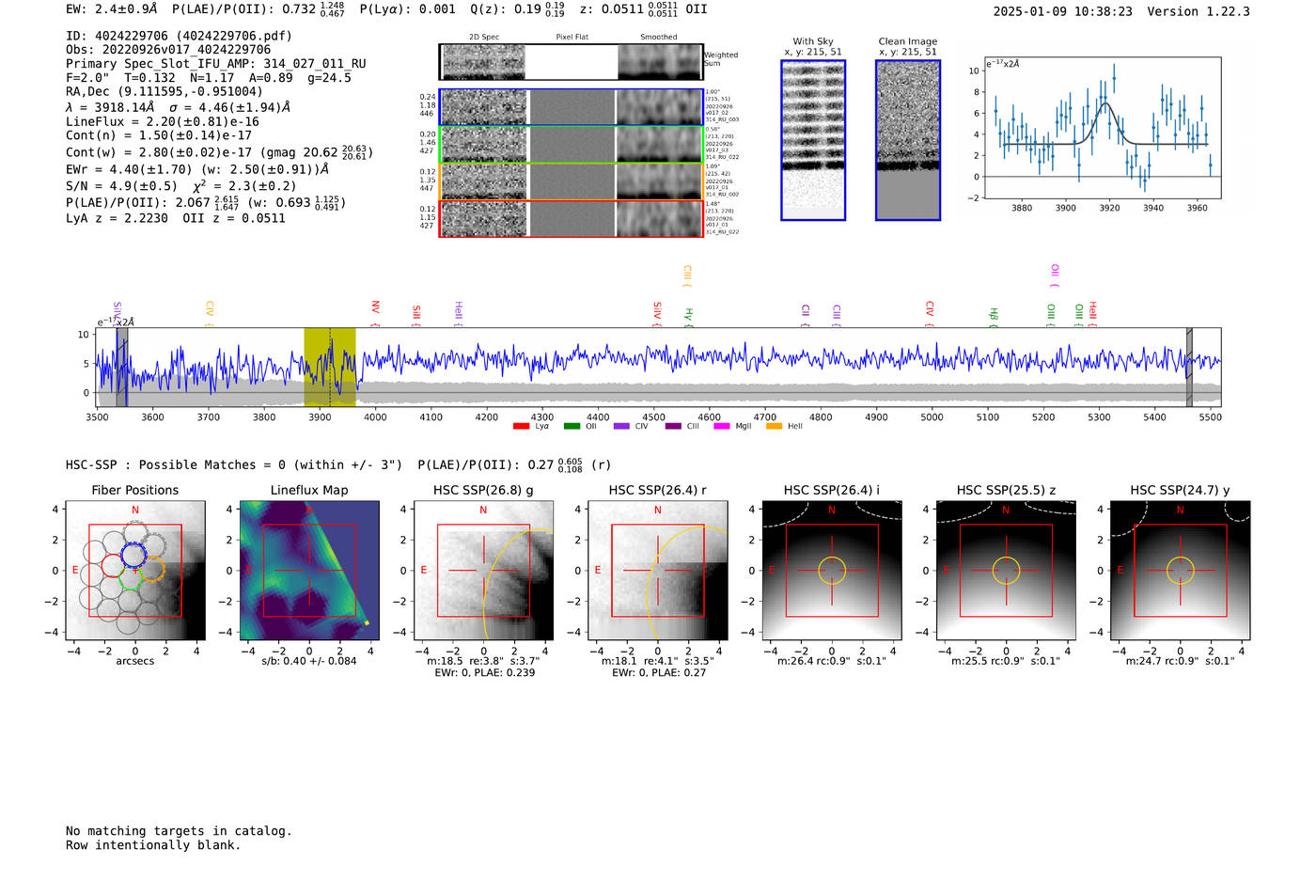
Task: Click the EW: 2.4±0.9Å header value
Action: pyautogui.click(x=112, y=9)
